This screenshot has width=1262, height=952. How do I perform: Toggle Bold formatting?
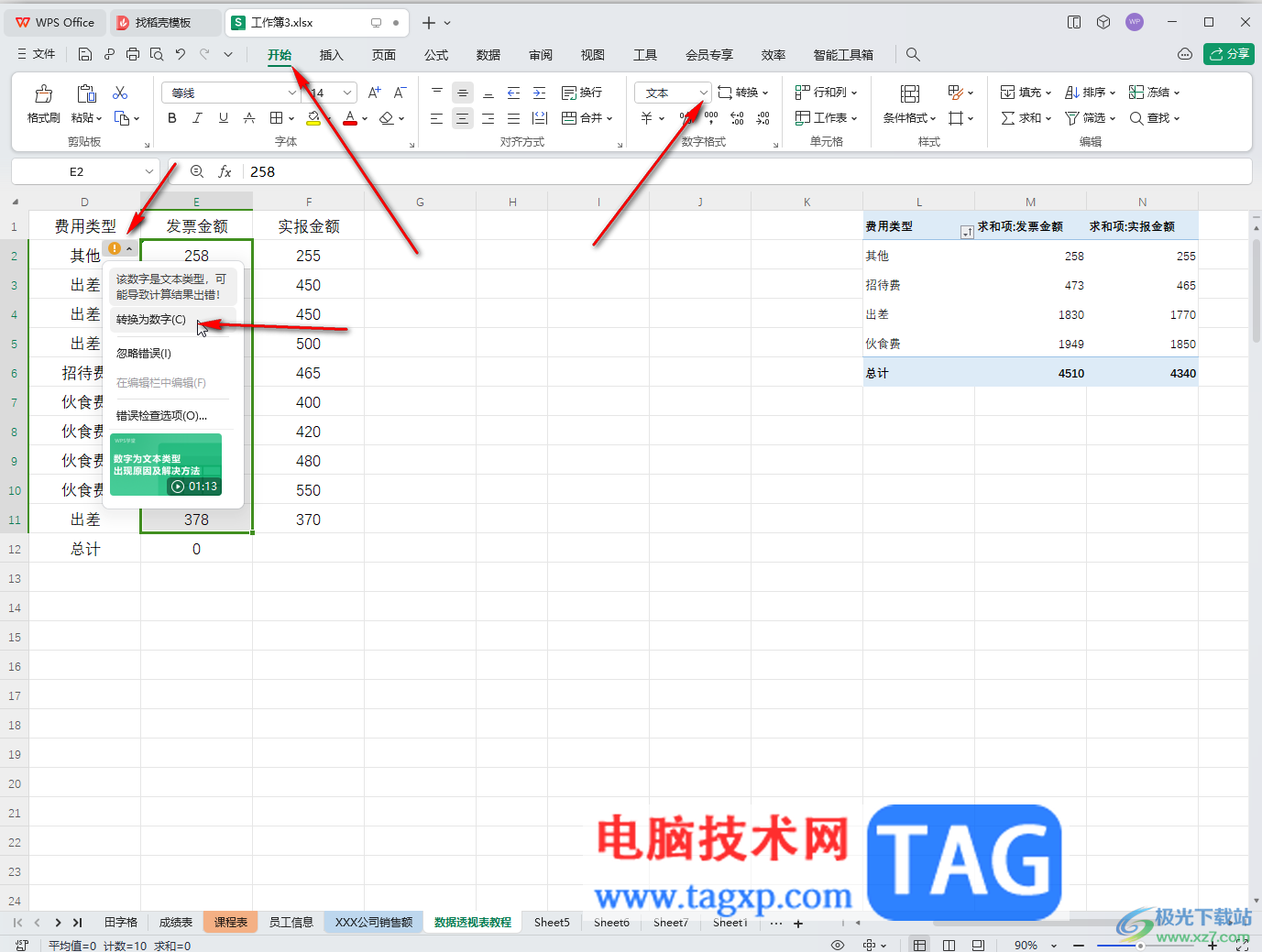tap(172, 118)
